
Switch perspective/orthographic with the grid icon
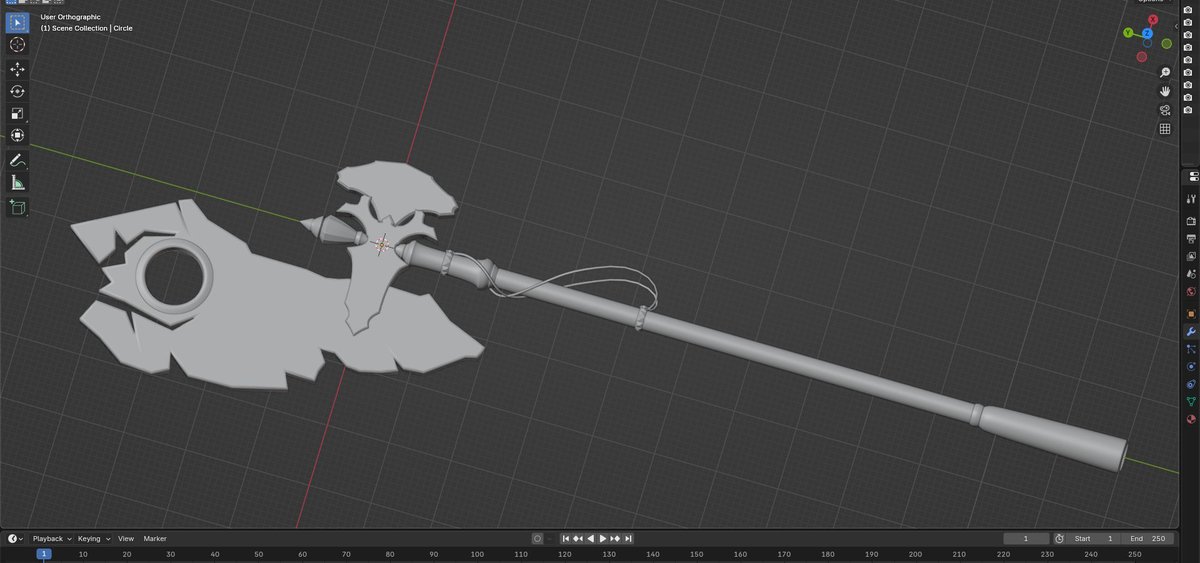coord(1165,129)
